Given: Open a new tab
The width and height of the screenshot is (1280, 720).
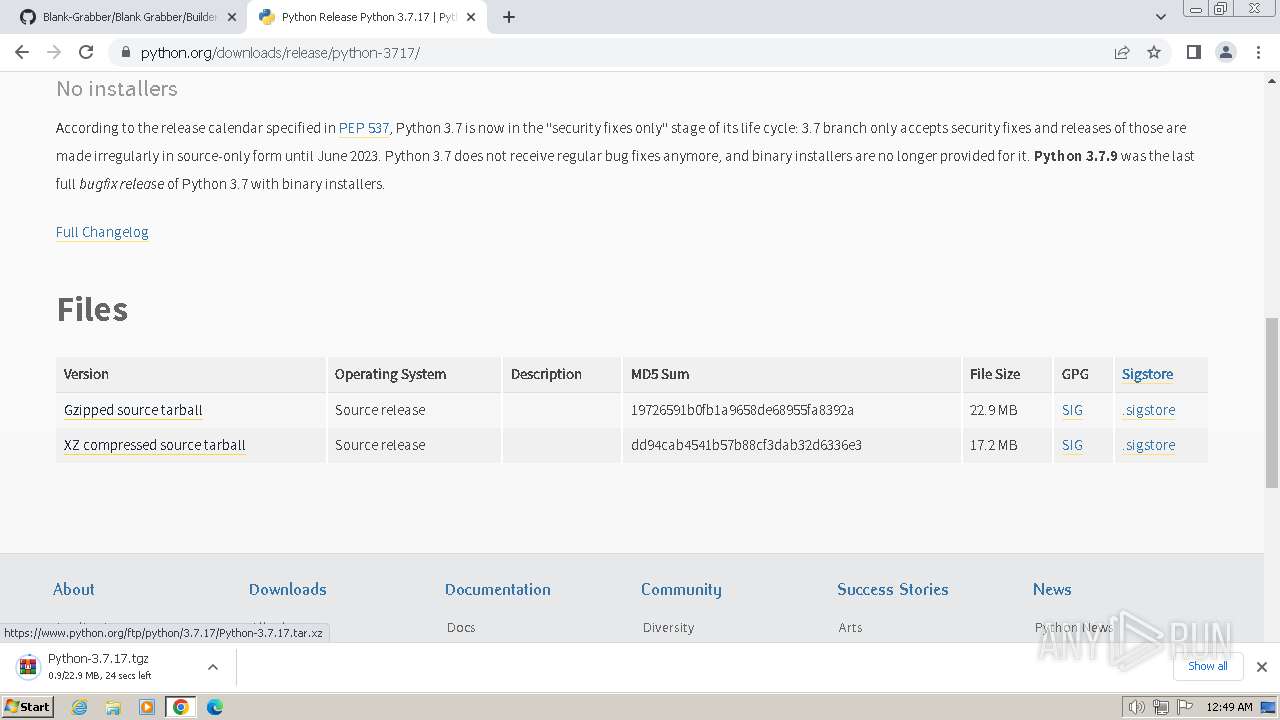Looking at the screenshot, I should (509, 17).
